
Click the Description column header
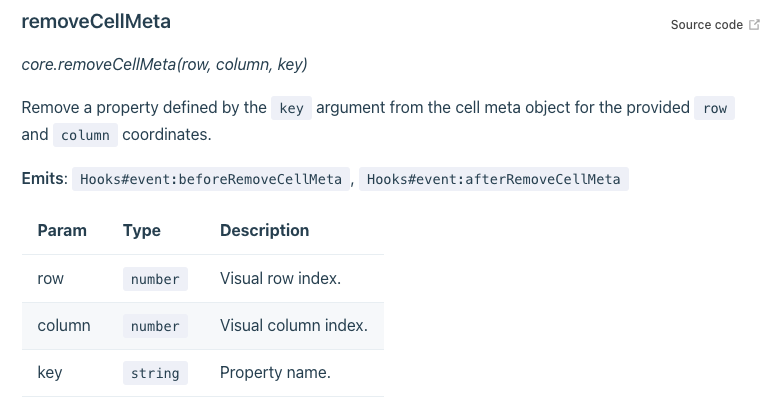pos(264,231)
